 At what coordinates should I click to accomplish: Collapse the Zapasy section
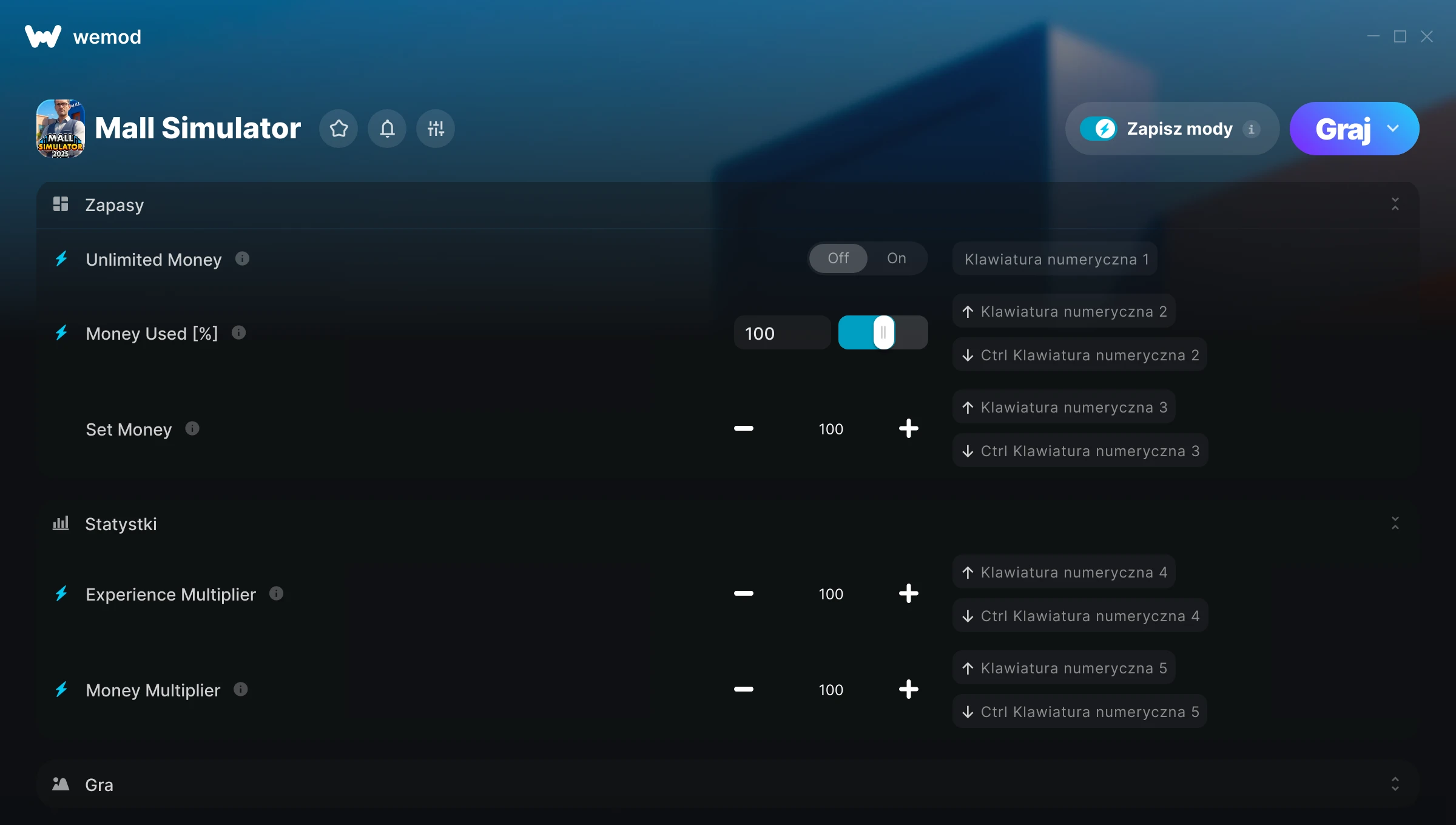[1395, 204]
